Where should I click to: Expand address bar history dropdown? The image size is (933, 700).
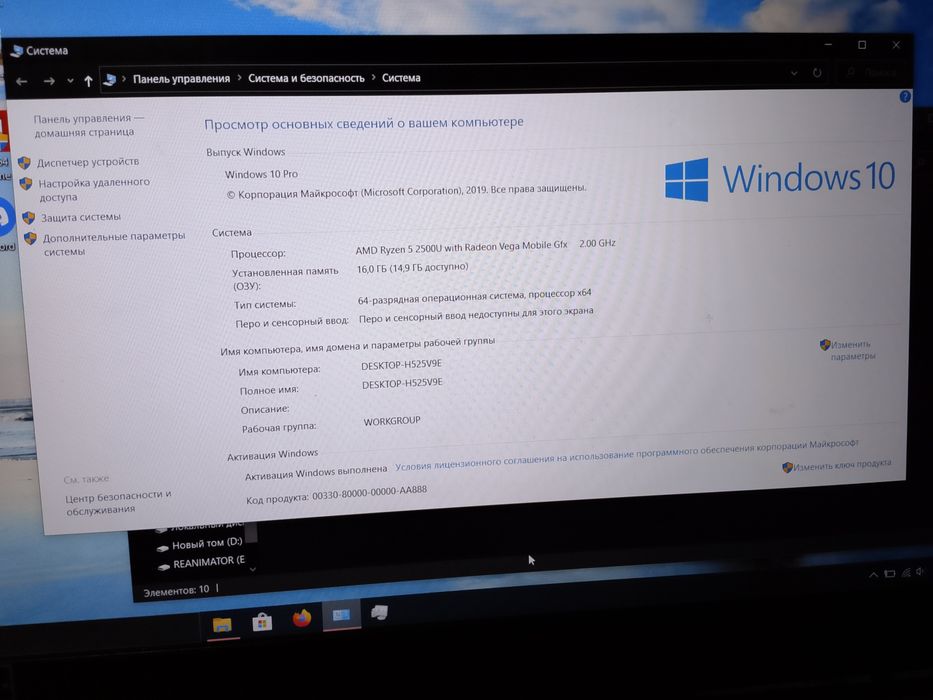click(x=794, y=73)
